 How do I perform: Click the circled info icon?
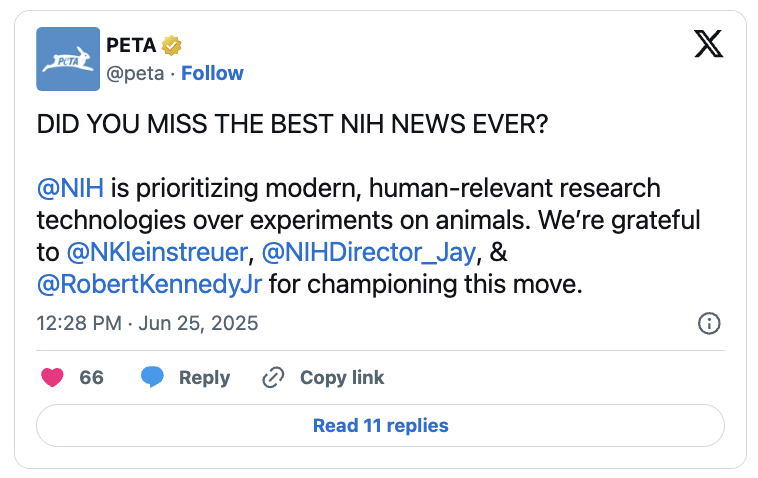pos(709,323)
